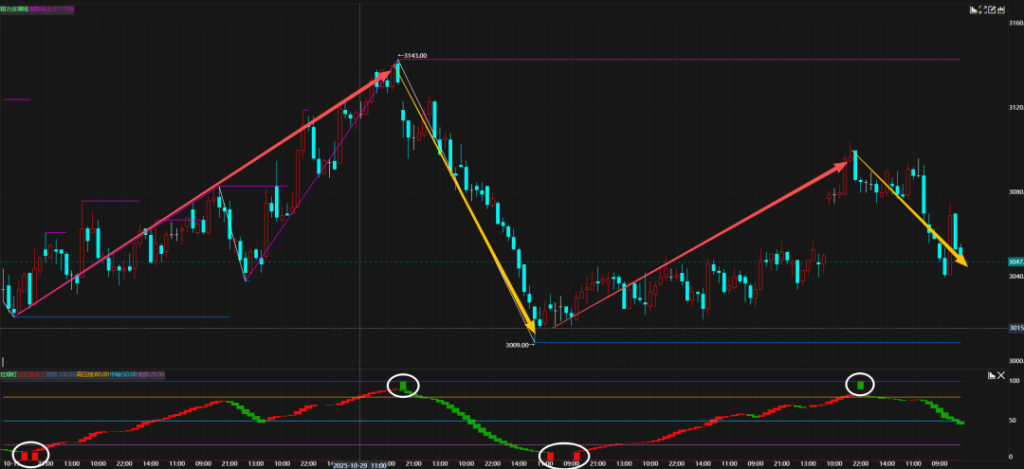Click the 100 level on the oscillator axis

1013,381
